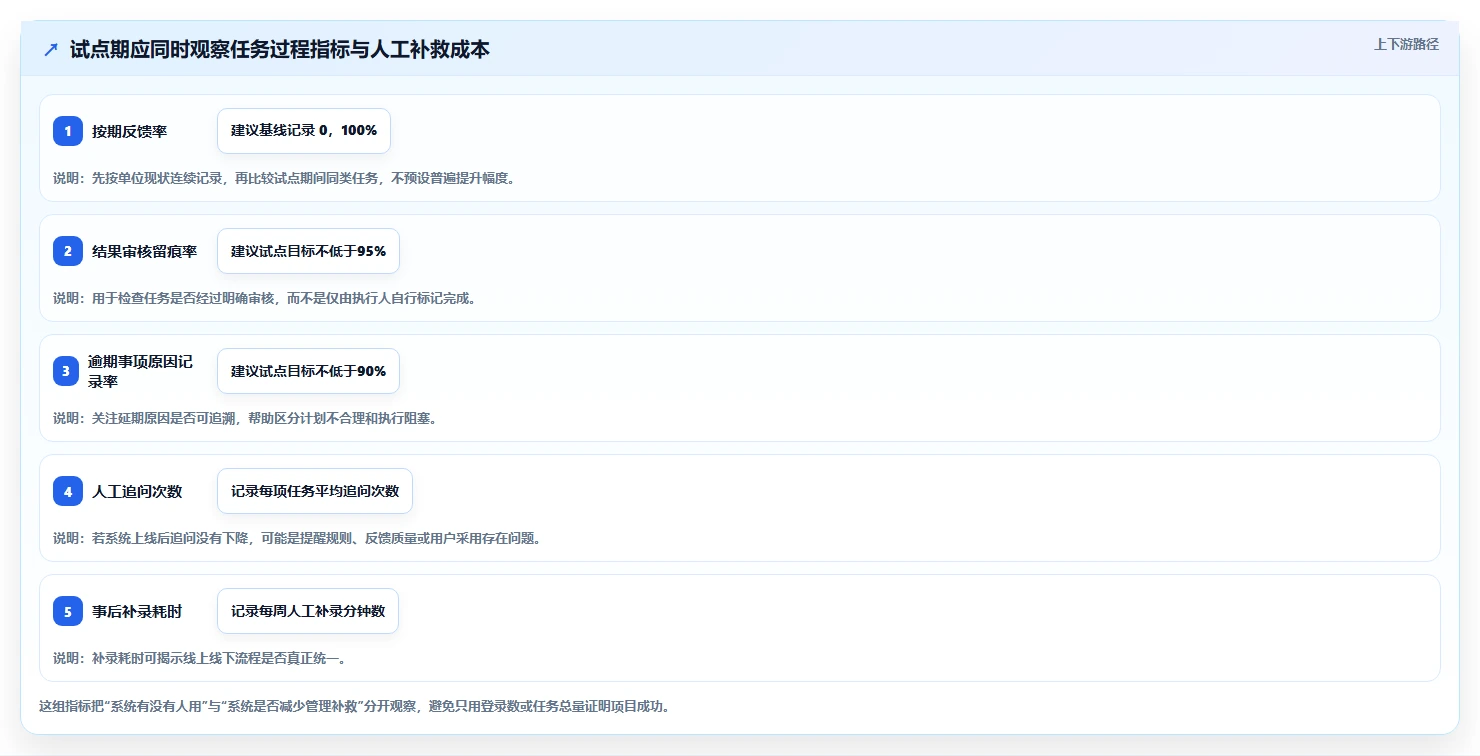The image size is (1480, 756).
Task: Click the arrow icon beside the panel title
Action: tap(51, 50)
